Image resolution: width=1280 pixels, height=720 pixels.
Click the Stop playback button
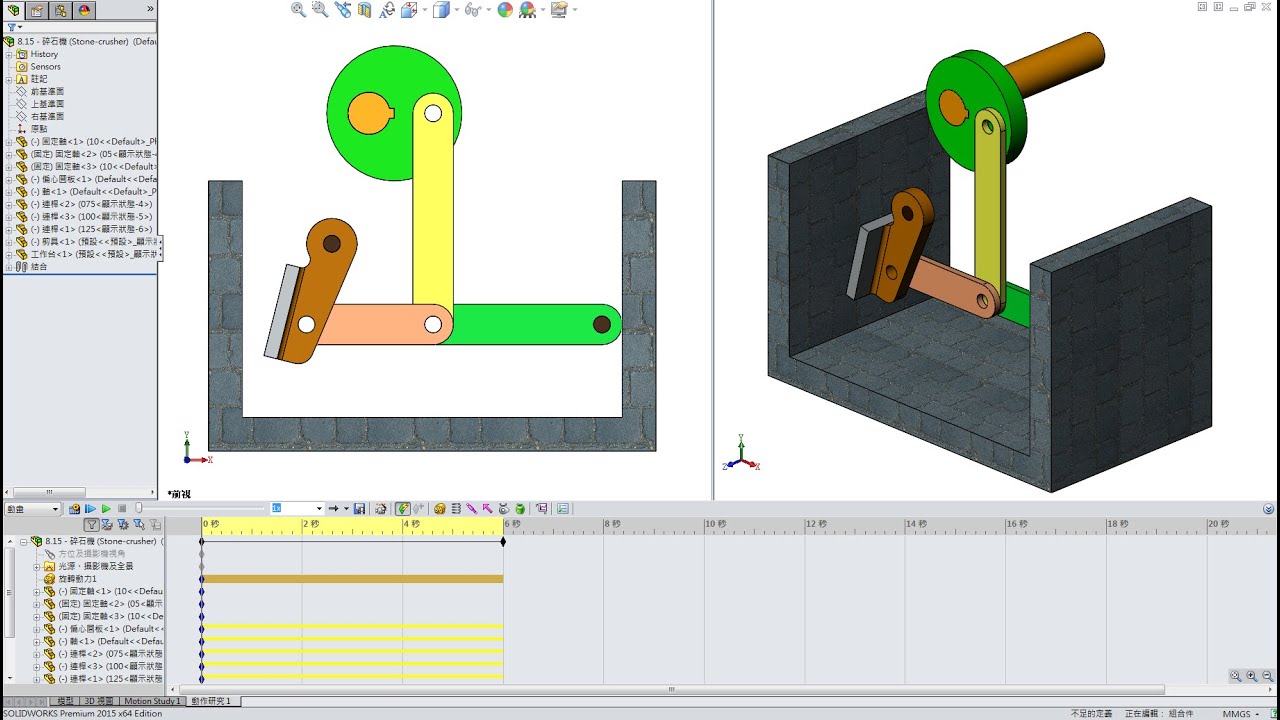tap(122, 509)
